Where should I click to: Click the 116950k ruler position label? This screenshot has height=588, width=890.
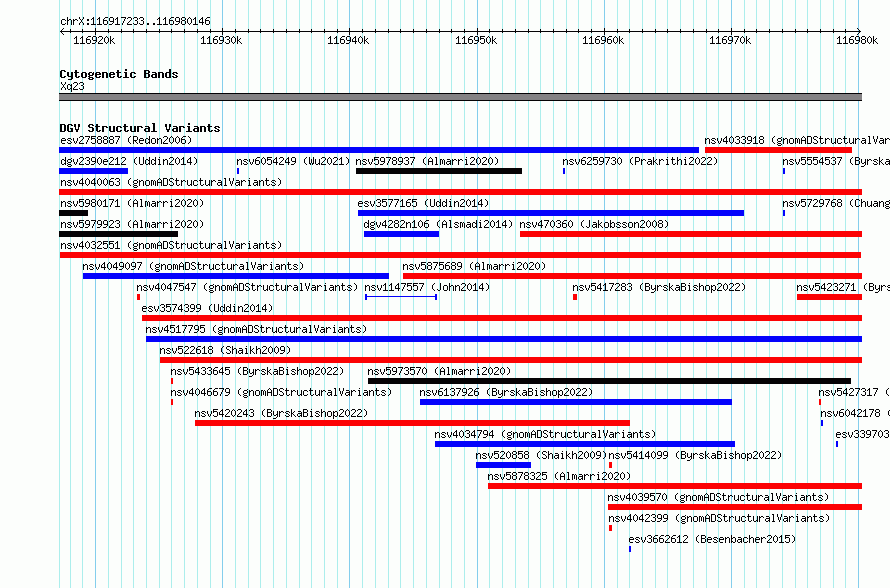pyautogui.click(x=476, y=40)
